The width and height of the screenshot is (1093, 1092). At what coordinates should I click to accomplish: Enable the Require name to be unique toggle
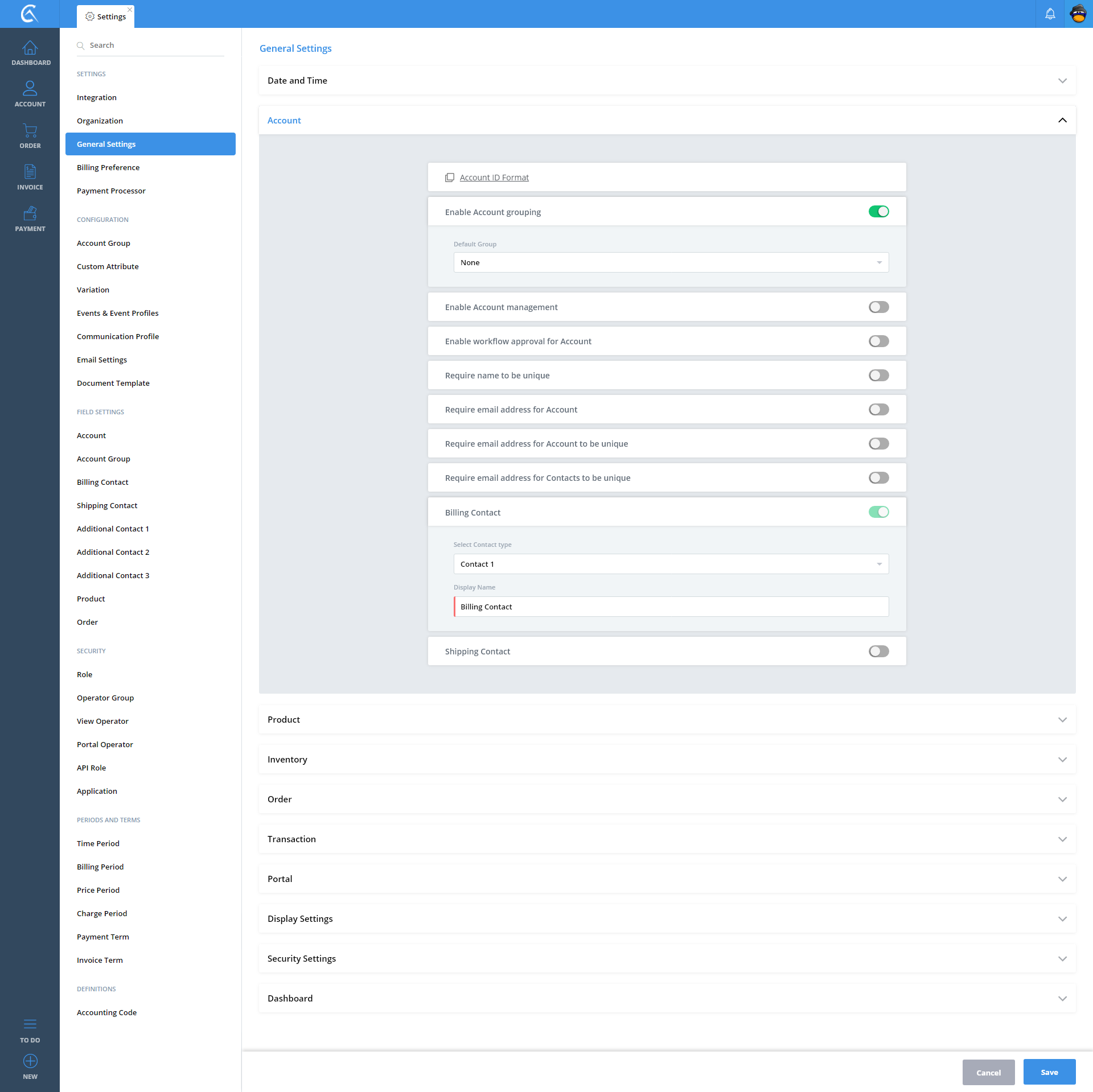tap(878, 376)
